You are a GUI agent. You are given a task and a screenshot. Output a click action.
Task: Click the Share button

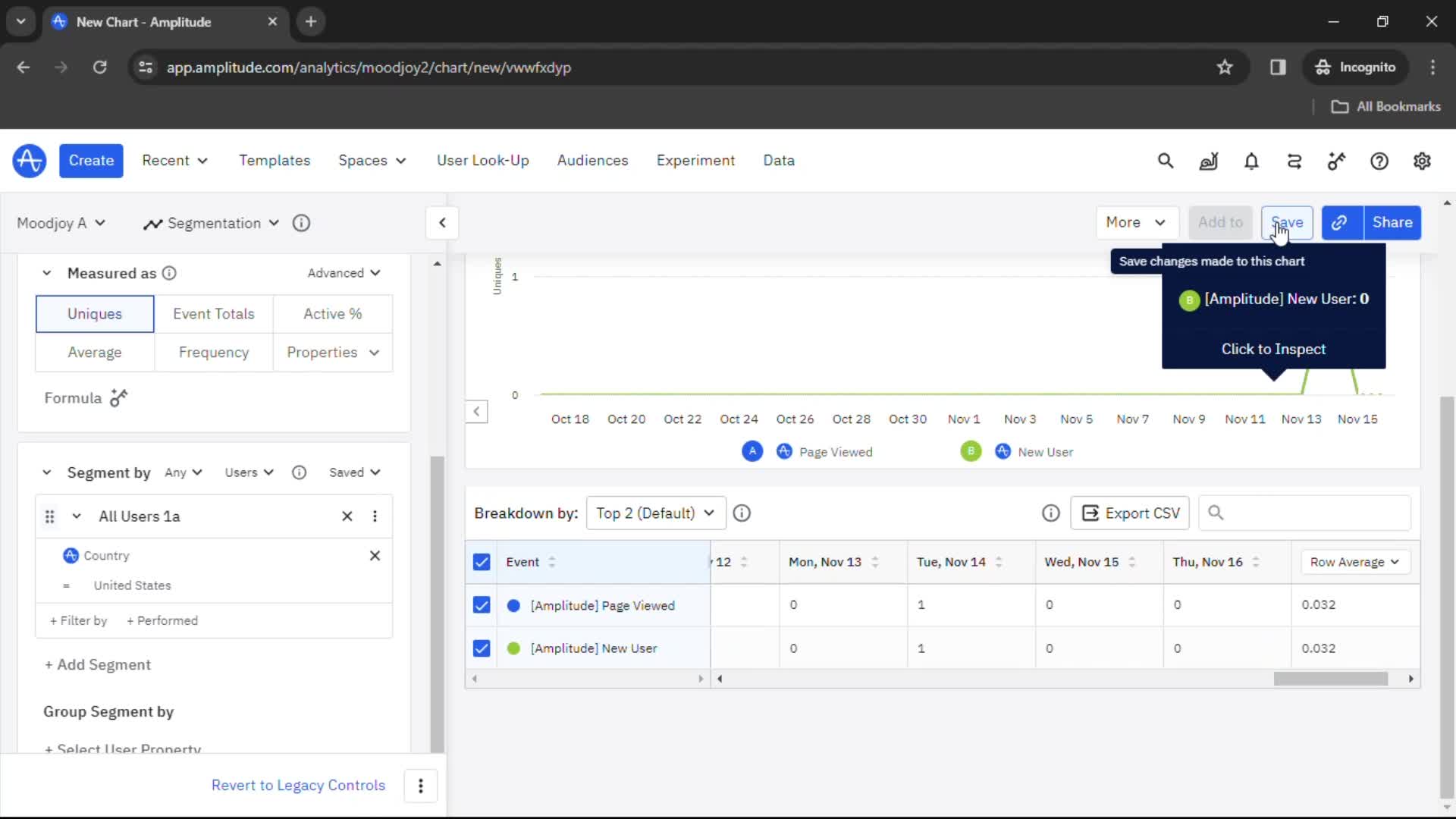(x=1392, y=222)
